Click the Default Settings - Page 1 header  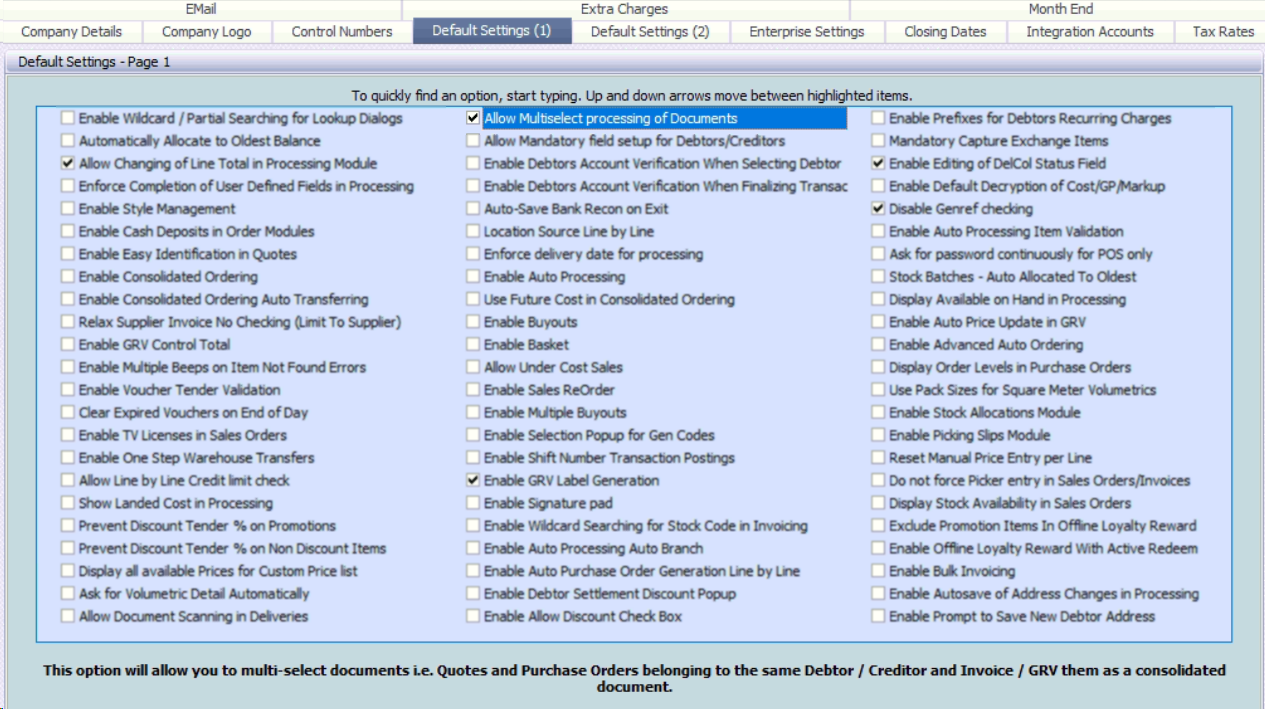coord(94,62)
